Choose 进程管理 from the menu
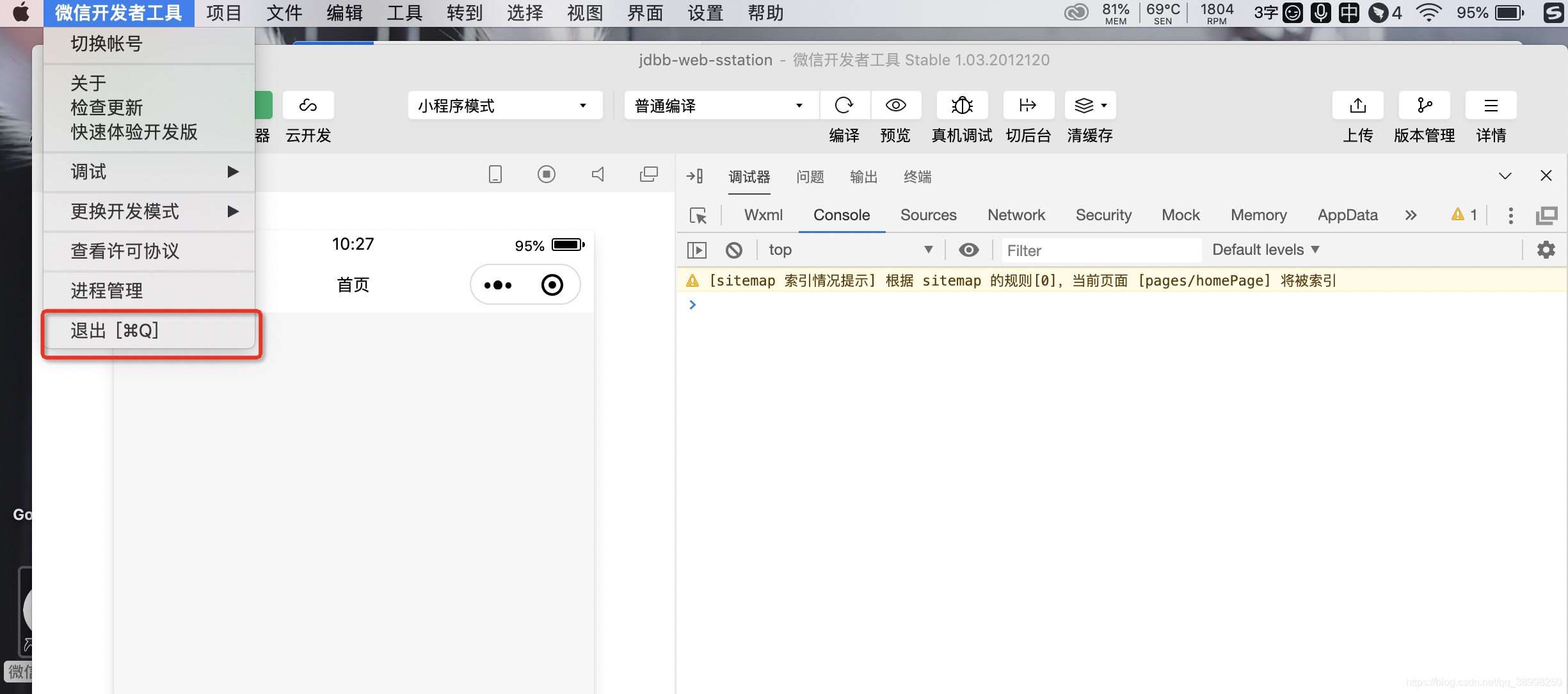Viewport: 1568px width, 694px height. coord(149,291)
